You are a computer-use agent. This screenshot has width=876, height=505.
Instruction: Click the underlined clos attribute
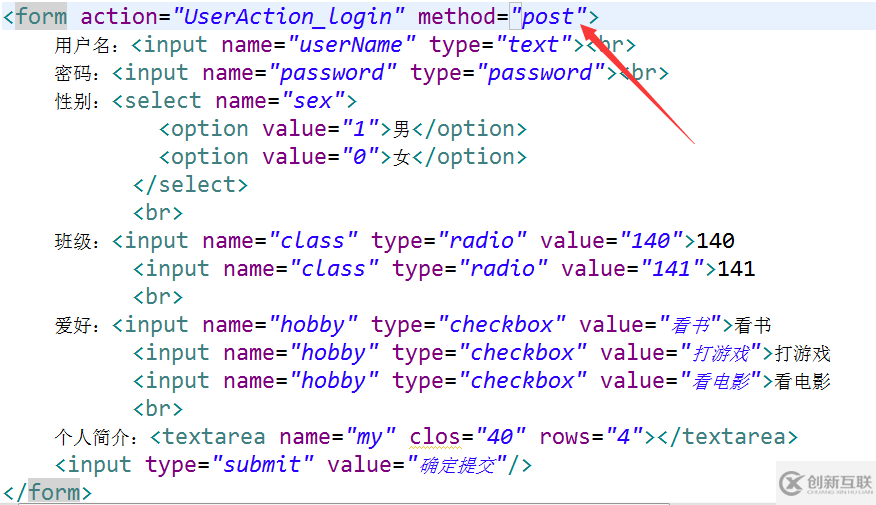point(435,436)
